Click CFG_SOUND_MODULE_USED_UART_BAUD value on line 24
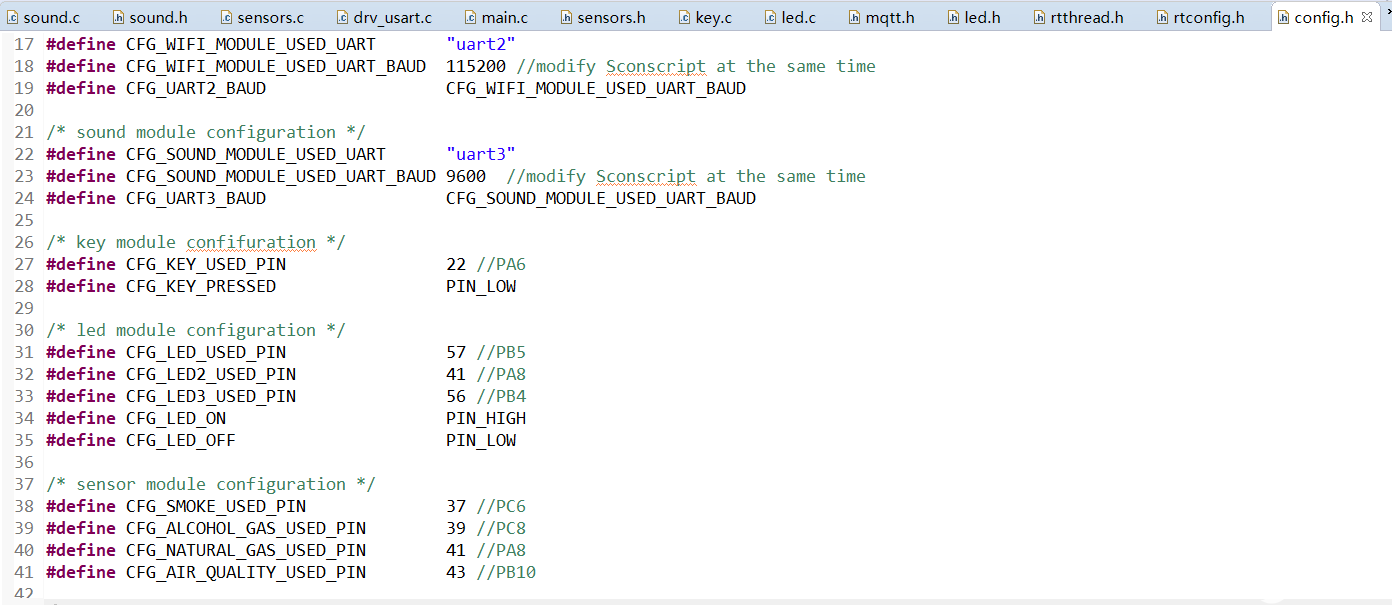This screenshot has height=605, width=1392. point(601,198)
